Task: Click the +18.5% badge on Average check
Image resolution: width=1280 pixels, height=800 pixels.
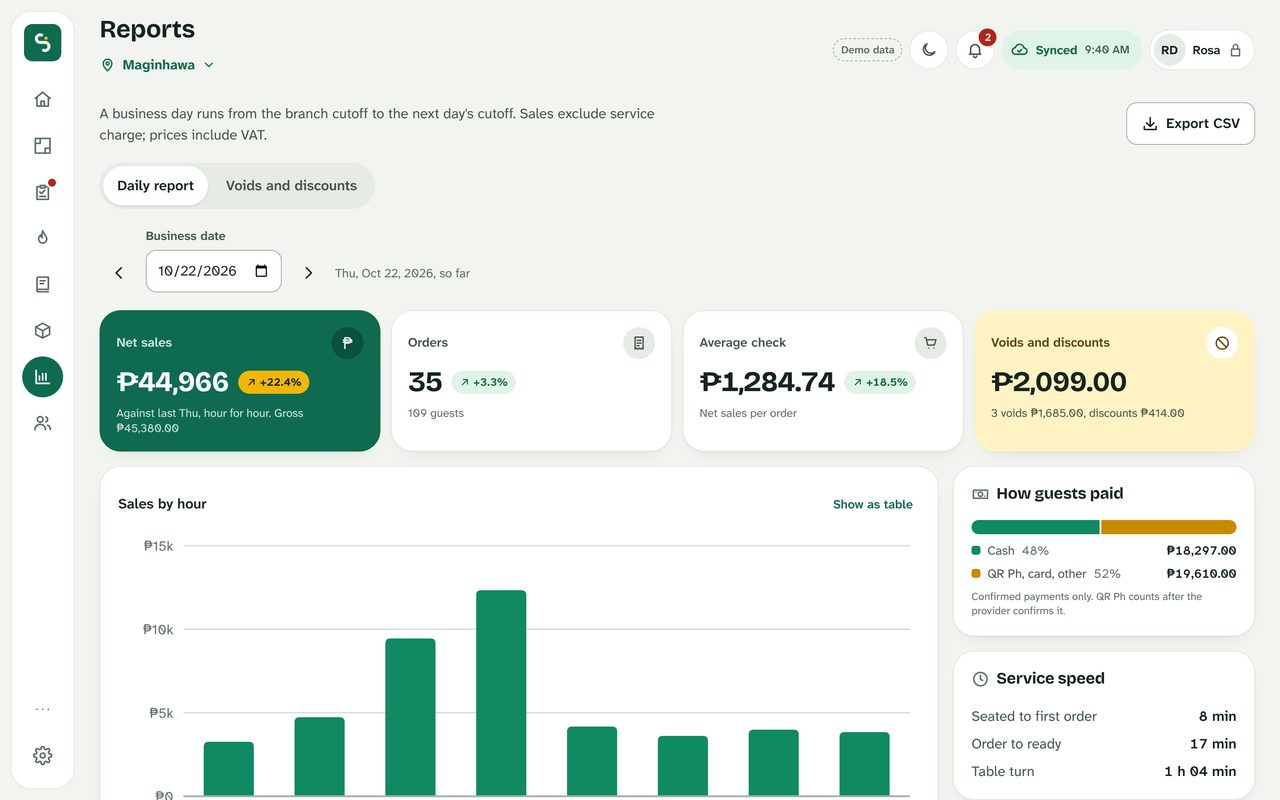Action: tap(880, 382)
